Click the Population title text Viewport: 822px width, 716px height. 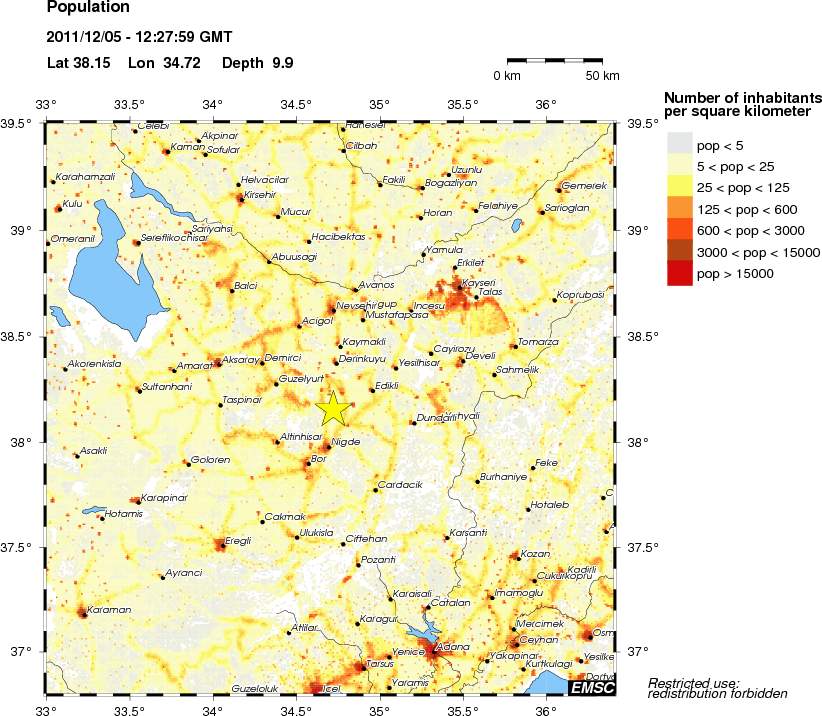tap(89, 8)
